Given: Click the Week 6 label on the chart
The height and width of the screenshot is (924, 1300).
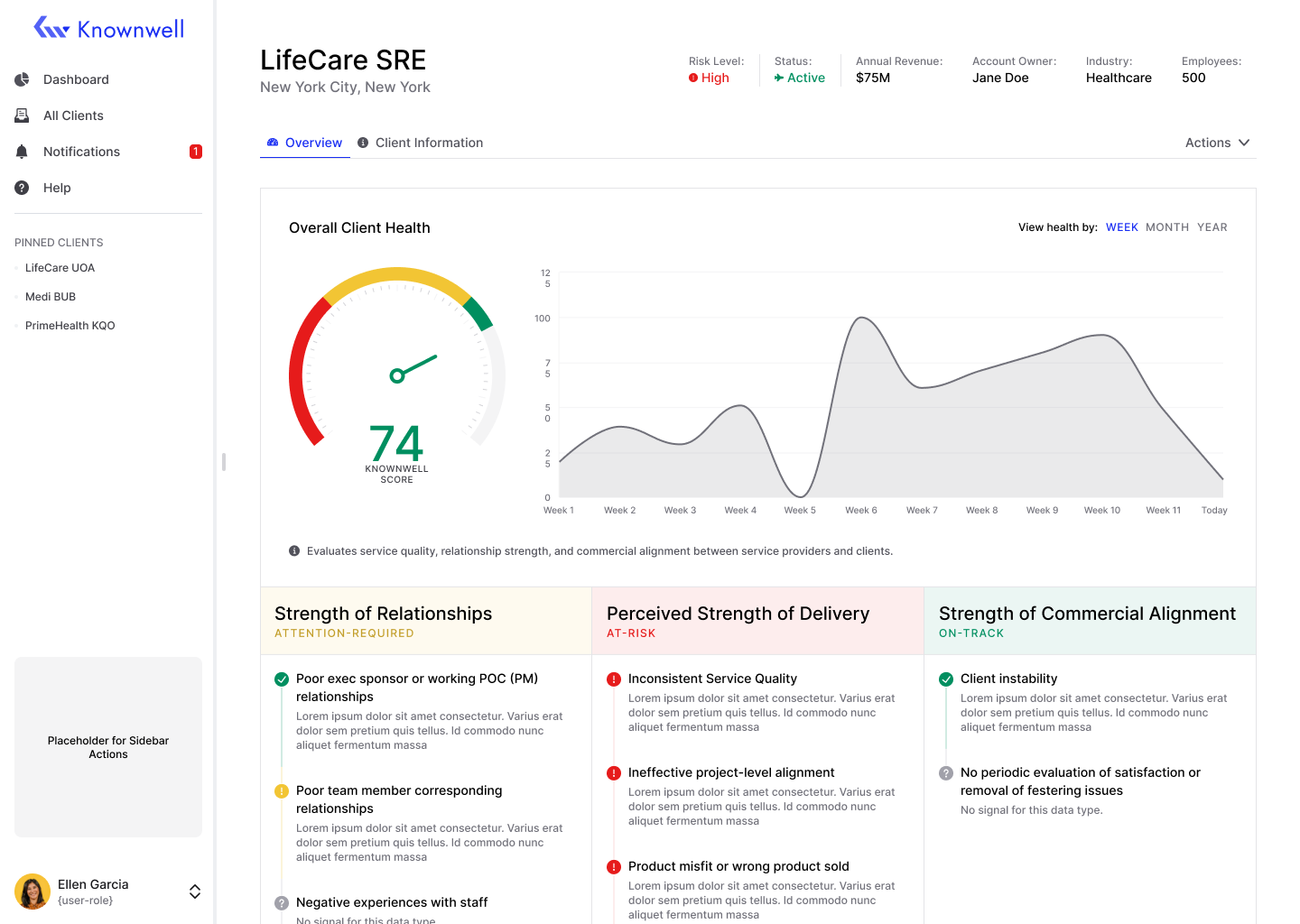Looking at the screenshot, I should tap(861, 511).
